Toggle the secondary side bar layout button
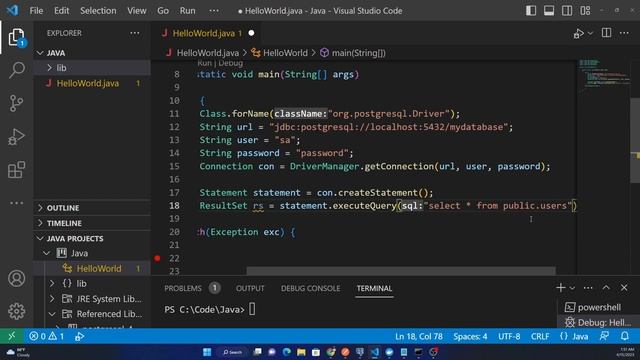 [x=567, y=11]
